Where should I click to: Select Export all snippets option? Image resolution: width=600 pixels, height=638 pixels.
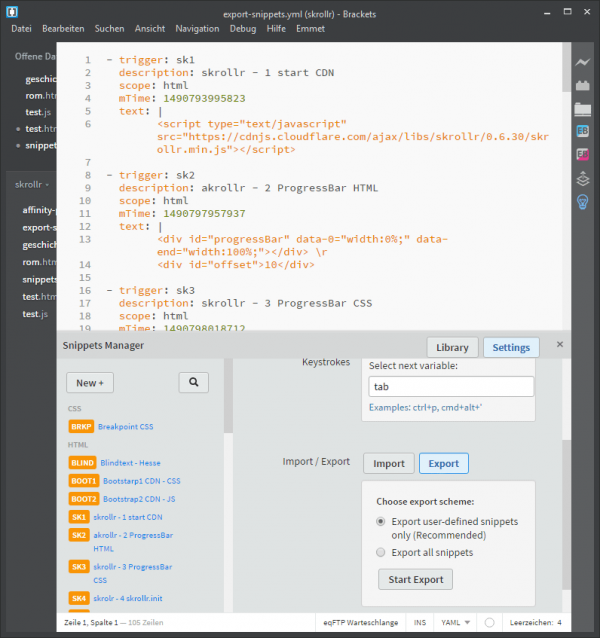pos(380,552)
